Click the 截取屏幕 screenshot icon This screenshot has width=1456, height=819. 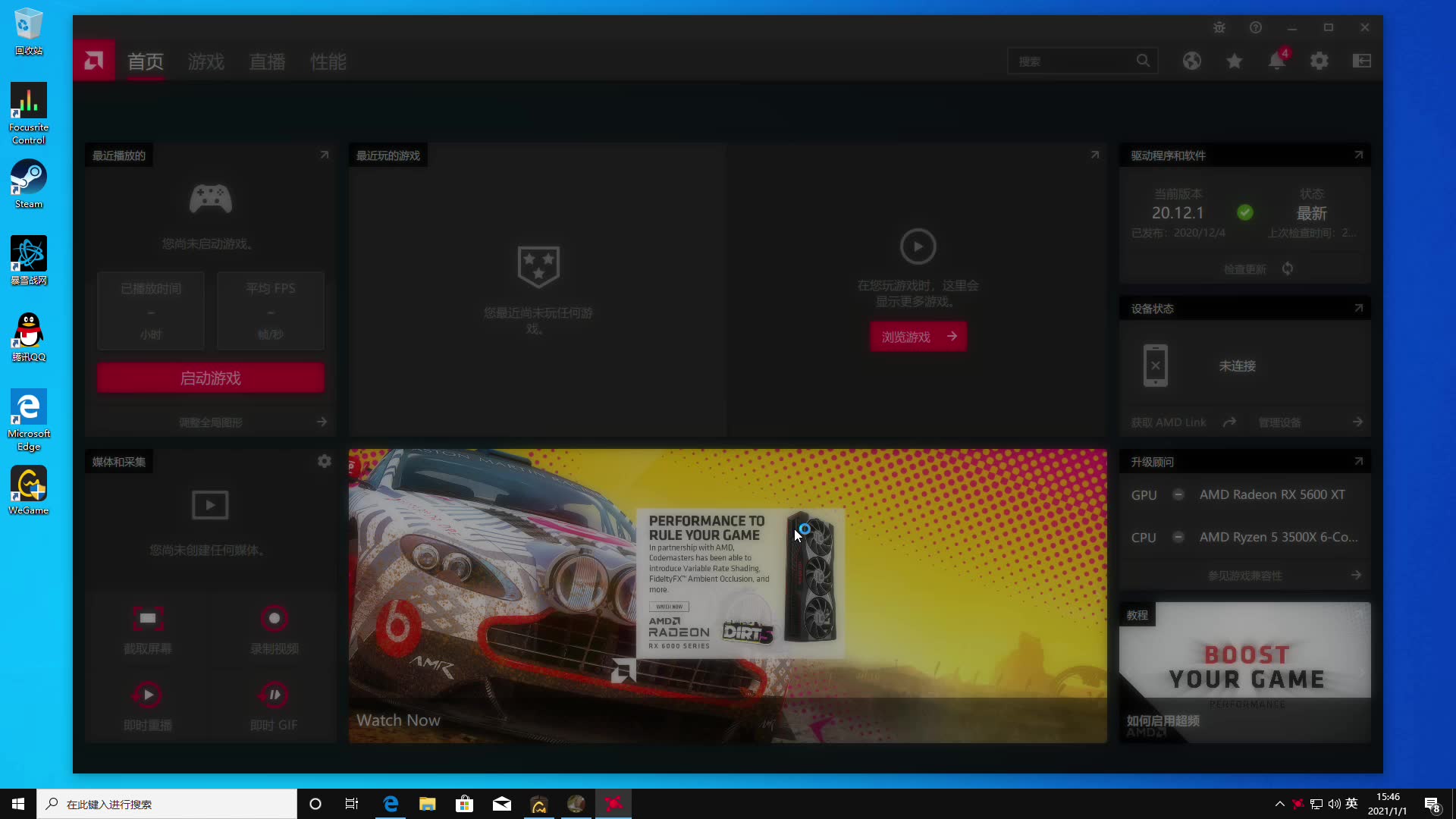pos(147,618)
